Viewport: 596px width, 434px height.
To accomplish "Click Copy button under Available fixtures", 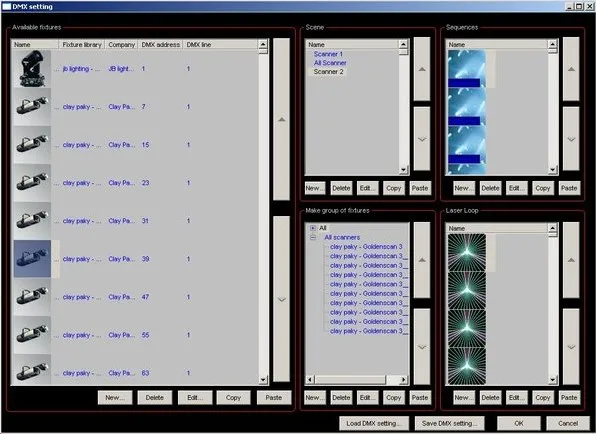I will click(233, 398).
